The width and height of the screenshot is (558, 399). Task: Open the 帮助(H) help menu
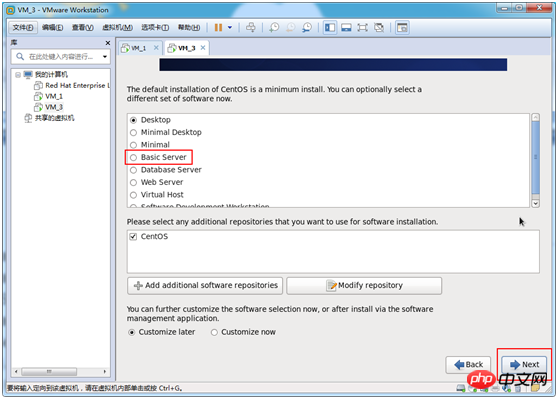189,27
